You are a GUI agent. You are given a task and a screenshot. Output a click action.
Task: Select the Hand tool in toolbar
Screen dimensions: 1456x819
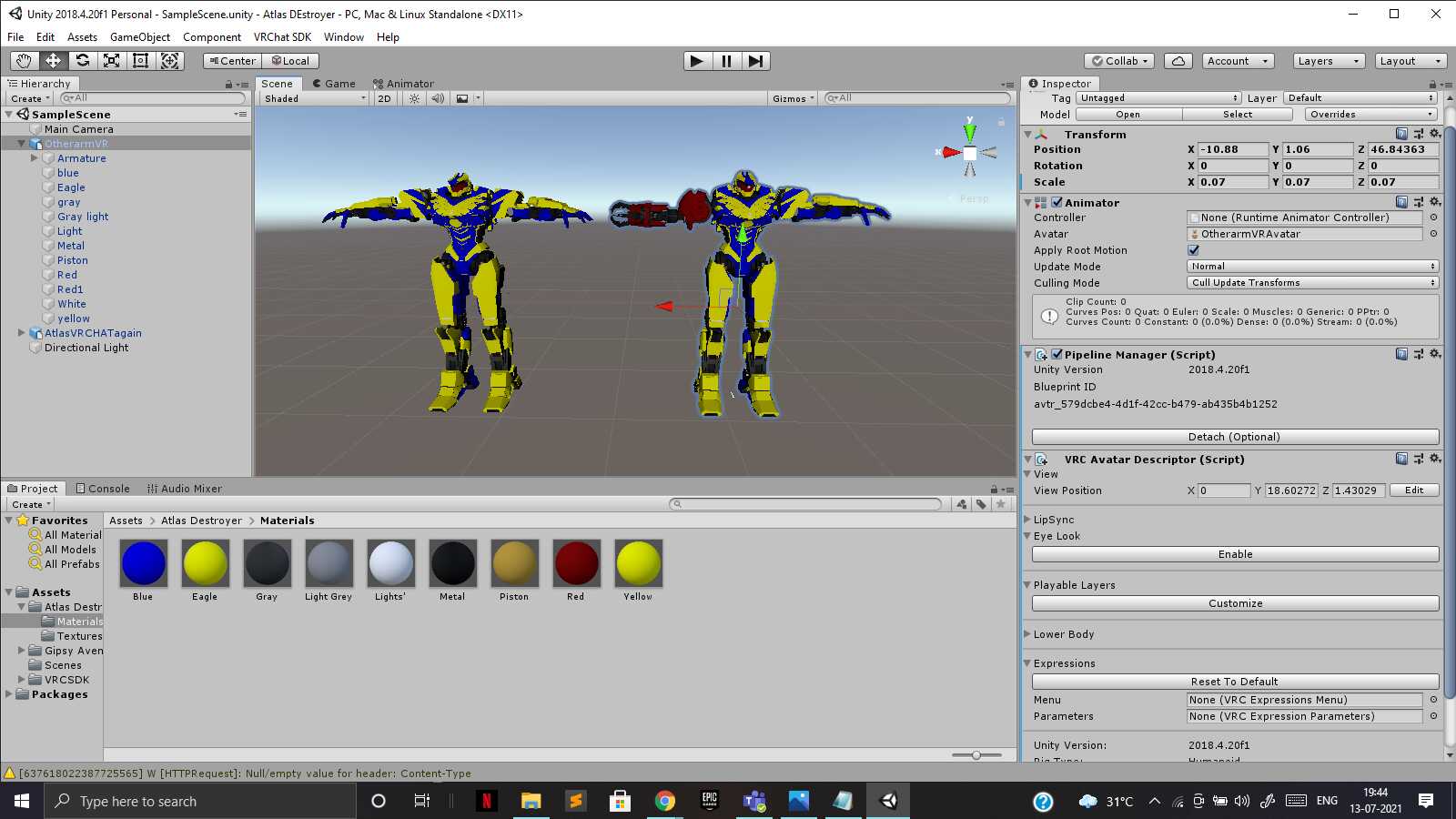point(24,61)
